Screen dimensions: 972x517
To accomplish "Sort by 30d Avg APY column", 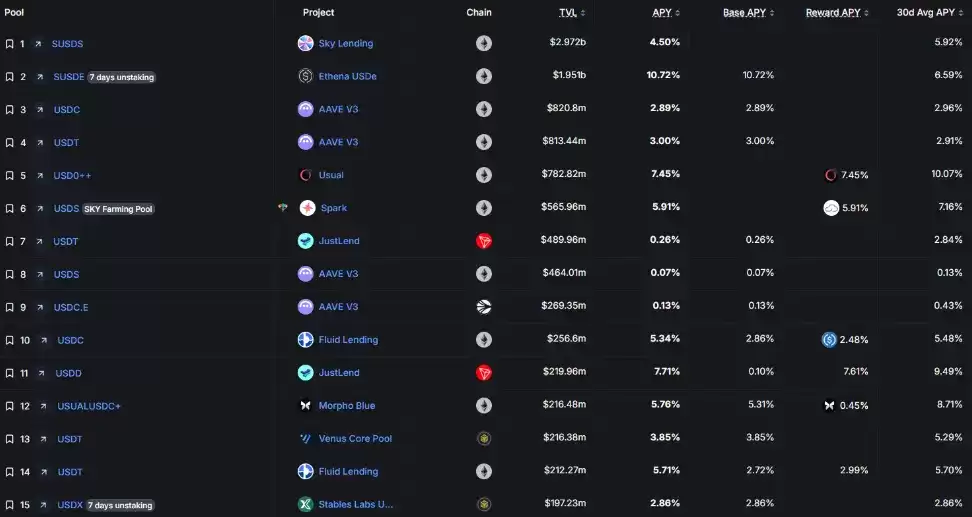I will pyautogui.click(x=925, y=13).
